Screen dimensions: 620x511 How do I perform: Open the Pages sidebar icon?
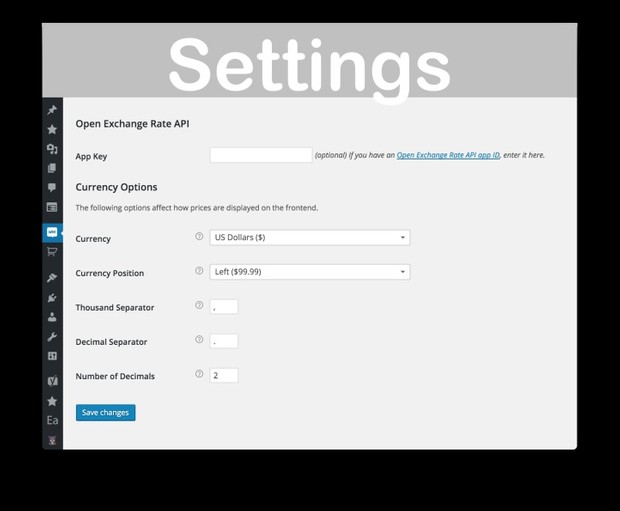coord(52,168)
